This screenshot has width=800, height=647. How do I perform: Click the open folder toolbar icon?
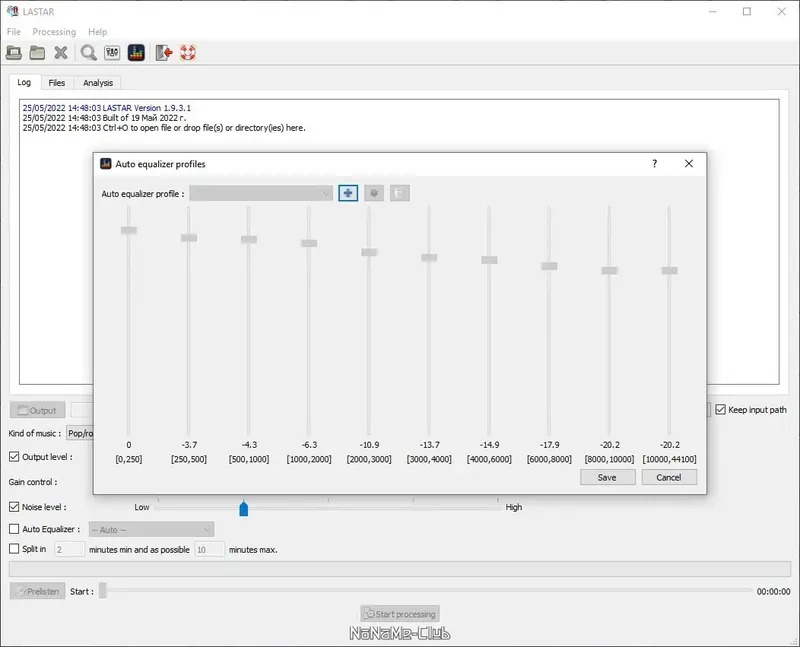tap(37, 53)
